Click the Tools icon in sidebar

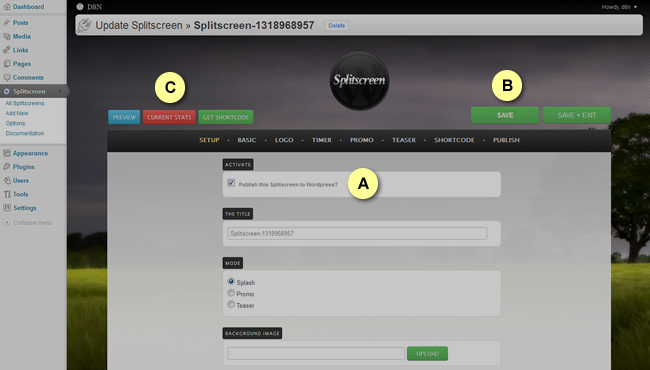pyautogui.click(x=7, y=194)
